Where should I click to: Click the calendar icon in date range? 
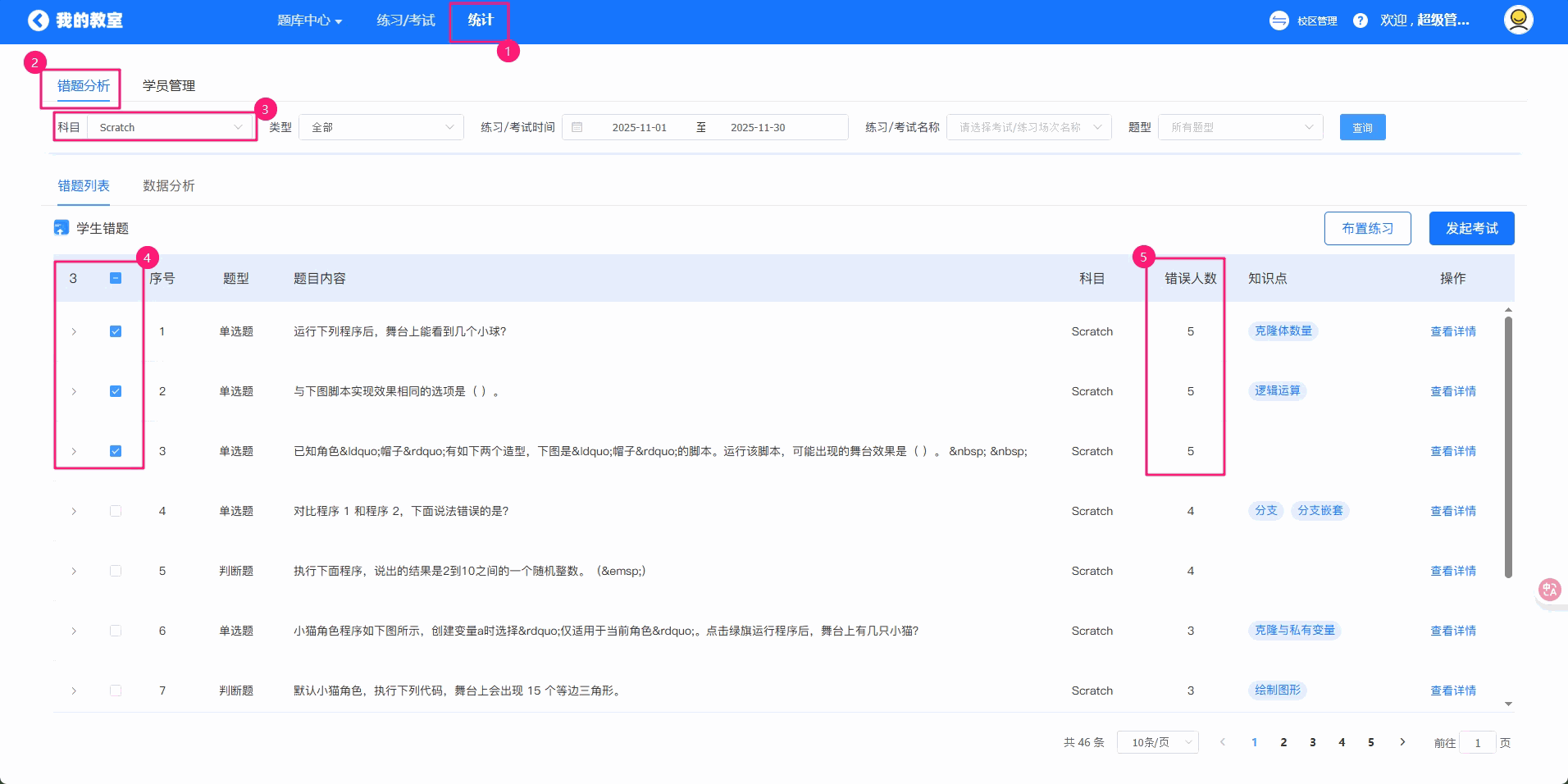tap(577, 127)
